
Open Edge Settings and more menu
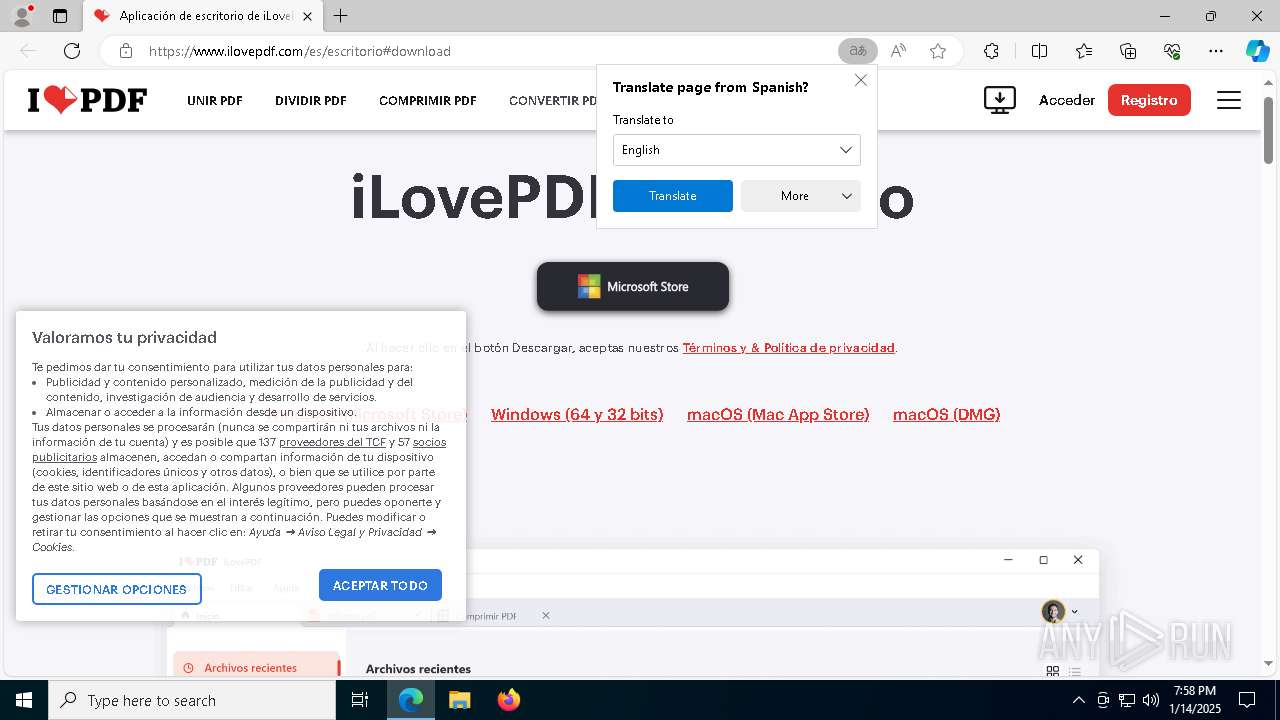coord(1216,51)
